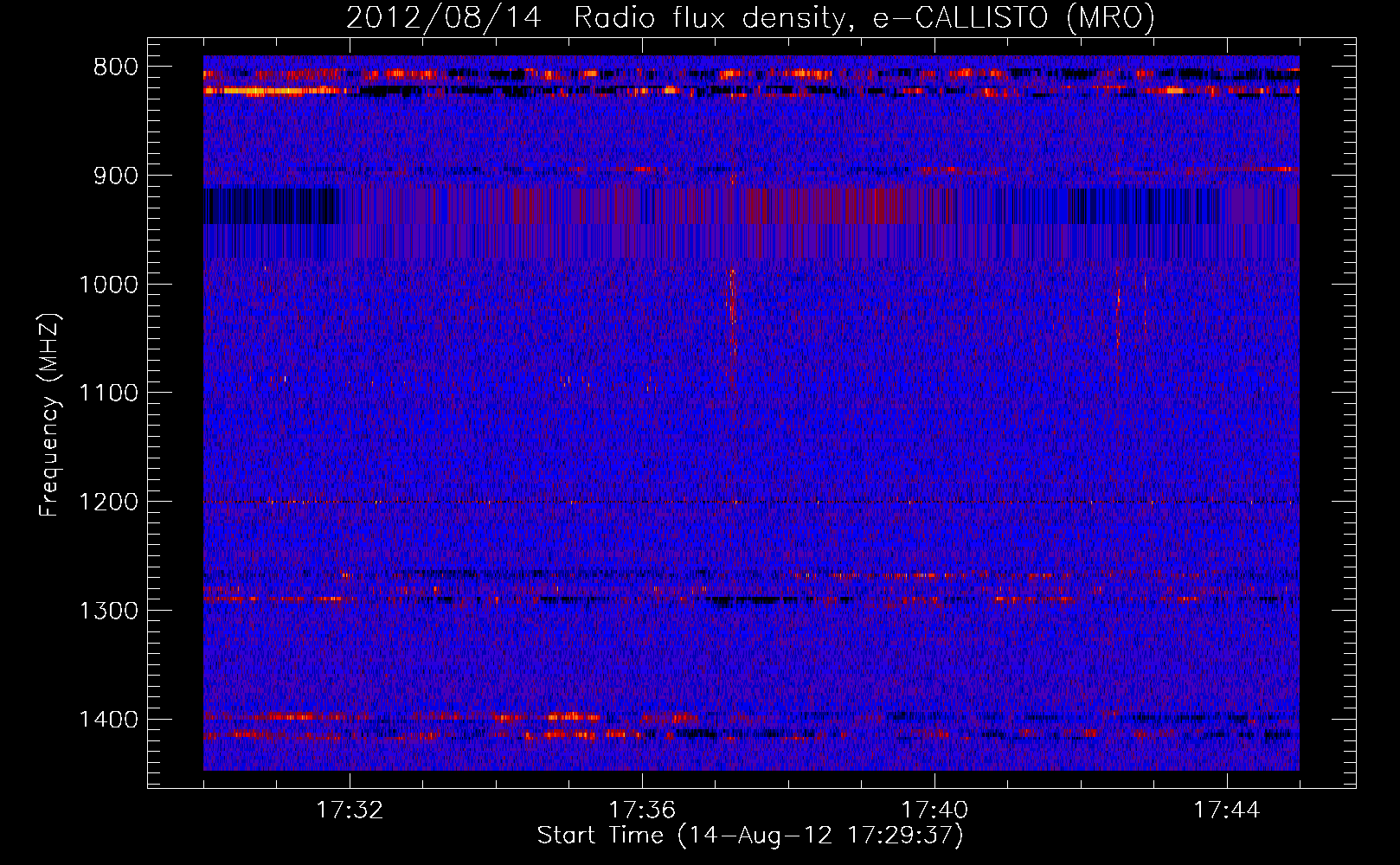
Task: Click the 1200 frequency tick label
Action: tap(108, 503)
